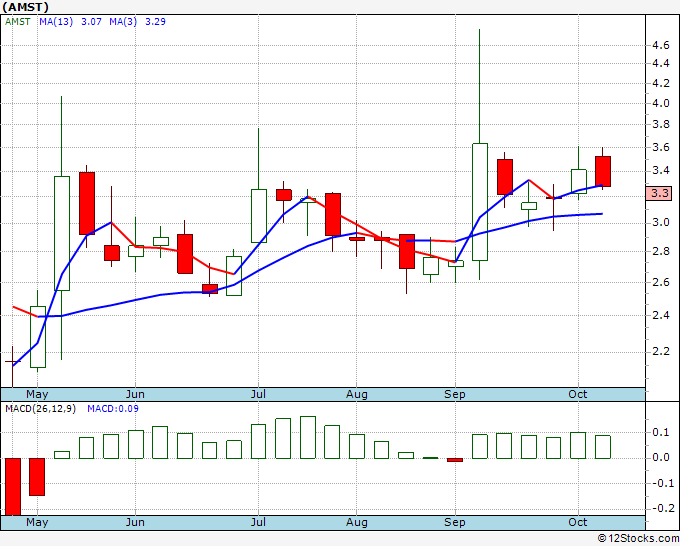Click the tall September candle with long upper wick
The height and width of the screenshot is (546, 680).
(x=480, y=202)
